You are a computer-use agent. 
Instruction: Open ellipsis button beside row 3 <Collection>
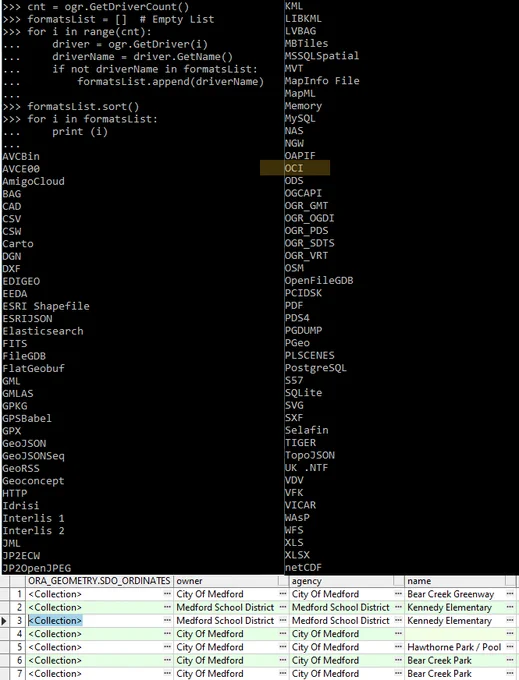167,621
